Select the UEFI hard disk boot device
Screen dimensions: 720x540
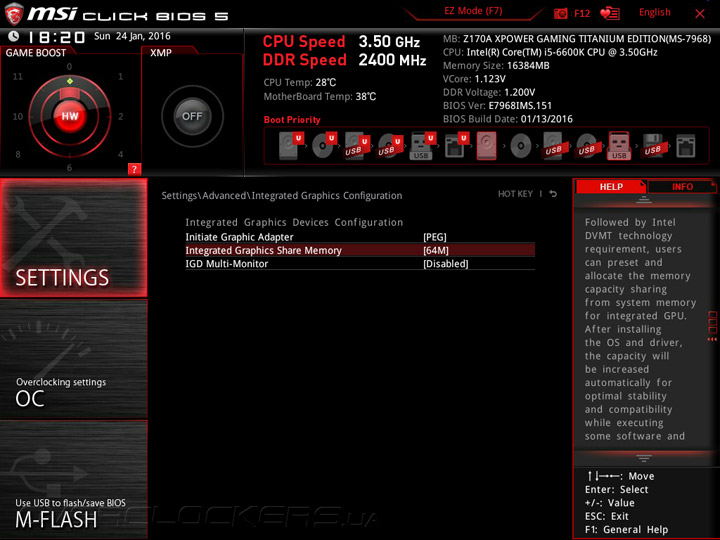[291, 146]
